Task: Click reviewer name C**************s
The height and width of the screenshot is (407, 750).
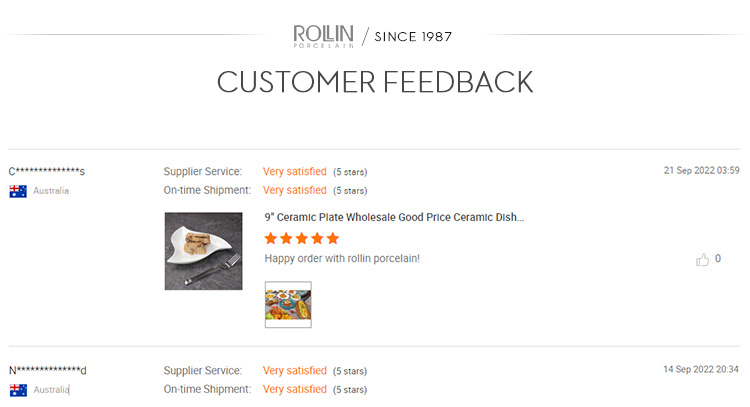Action: click(x=47, y=171)
